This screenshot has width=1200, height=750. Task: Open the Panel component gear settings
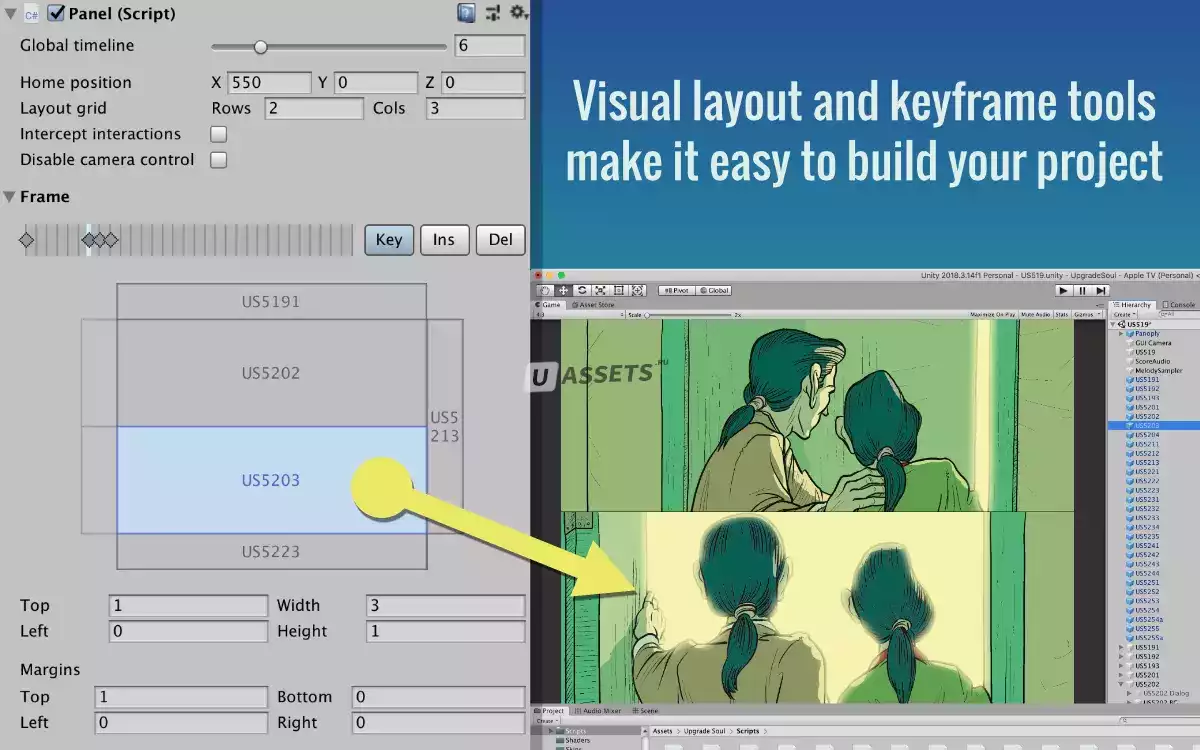[518, 13]
